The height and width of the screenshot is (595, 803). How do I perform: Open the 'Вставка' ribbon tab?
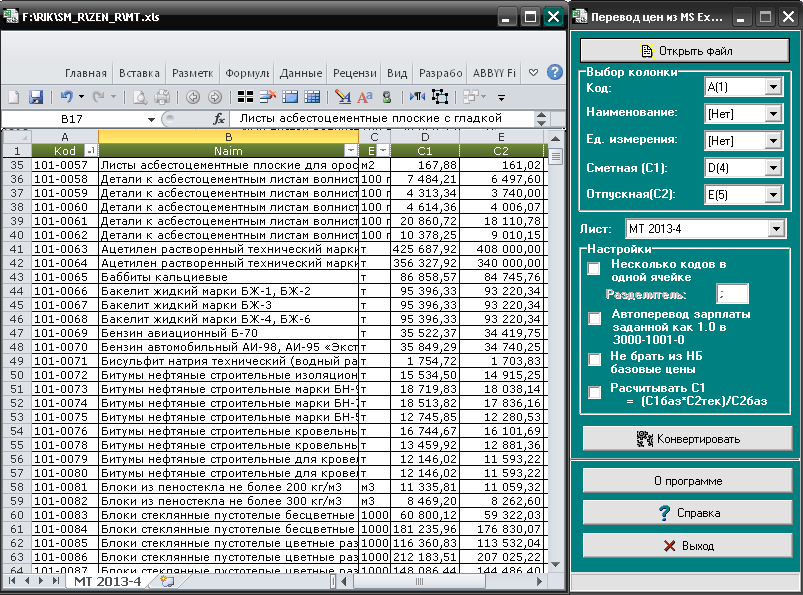pyautogui.click(x=139, y=73)
